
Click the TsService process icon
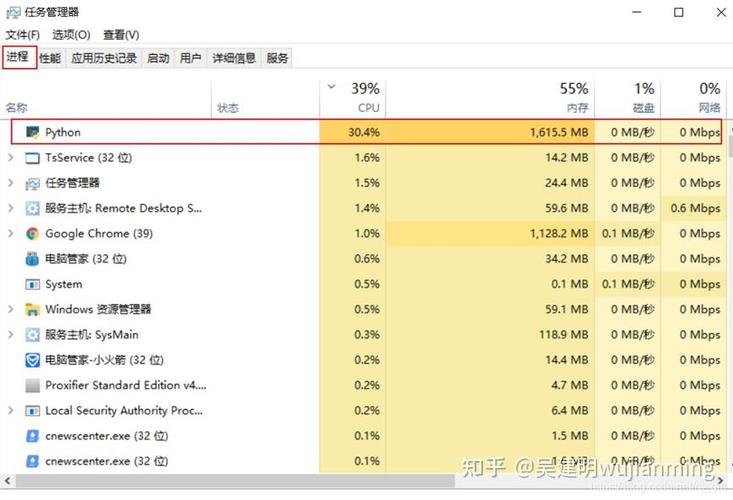(32, 158)
